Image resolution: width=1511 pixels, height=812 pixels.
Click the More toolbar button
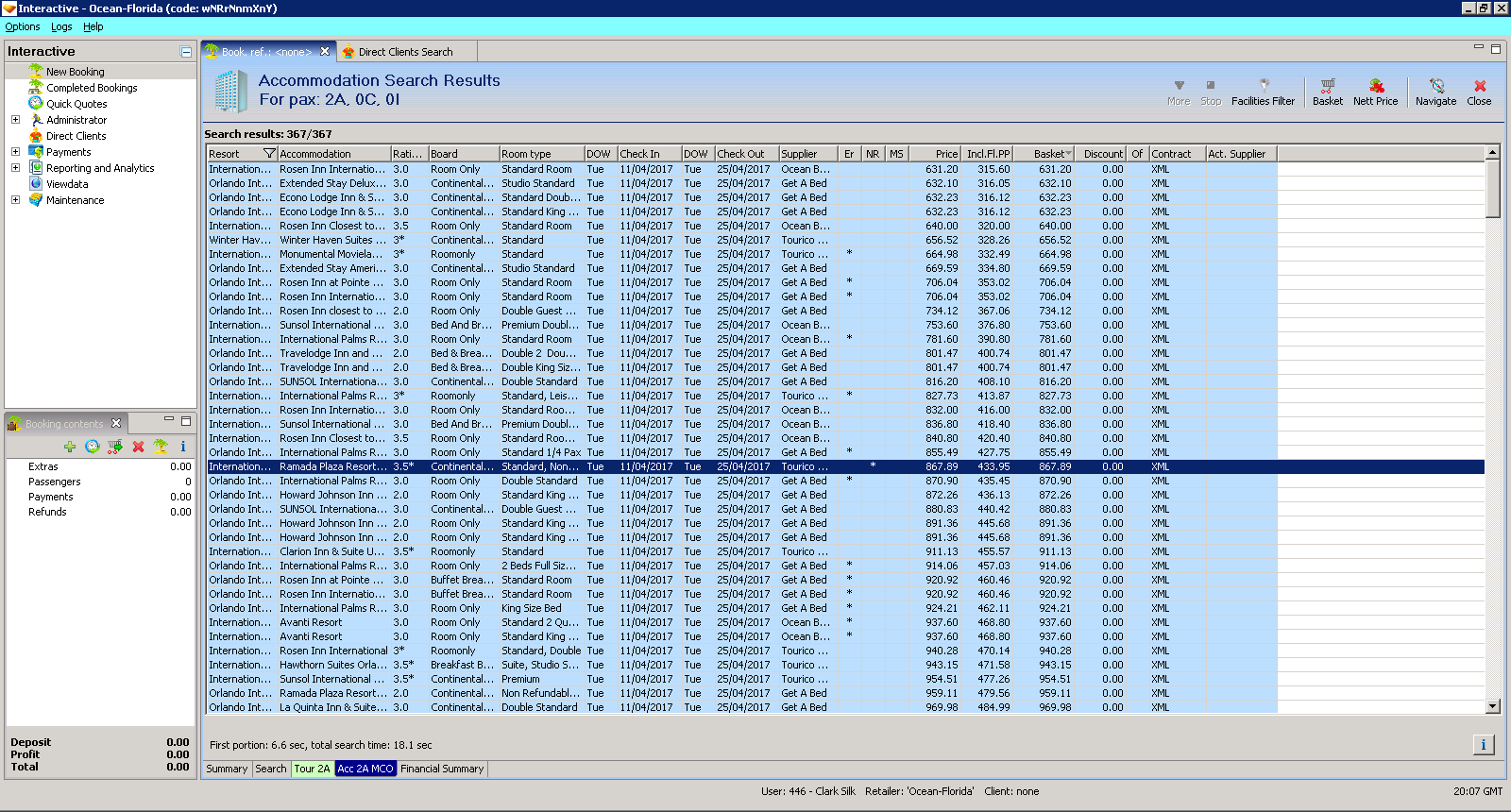(1179, 93)
